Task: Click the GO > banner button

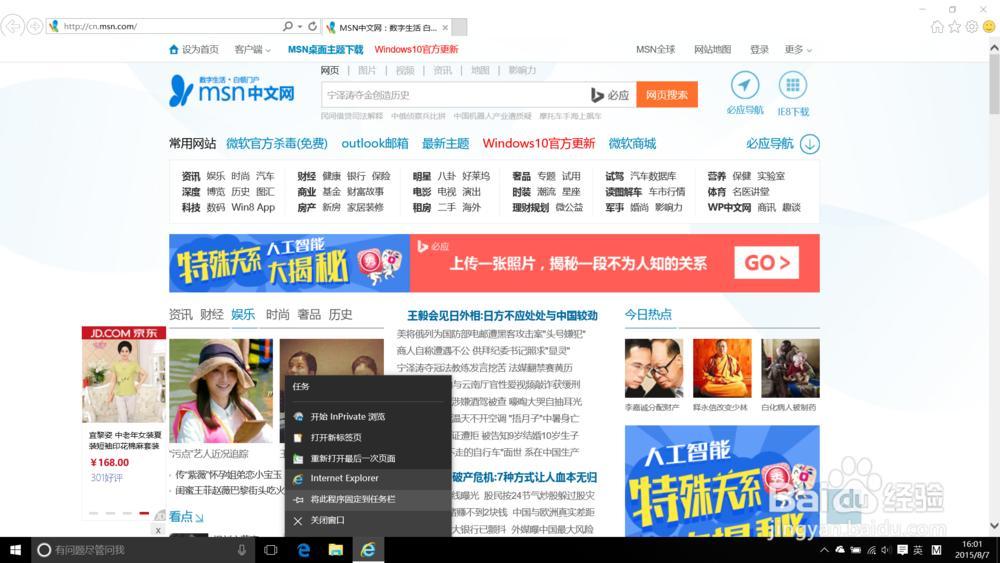Action: [x=767, y=263]
